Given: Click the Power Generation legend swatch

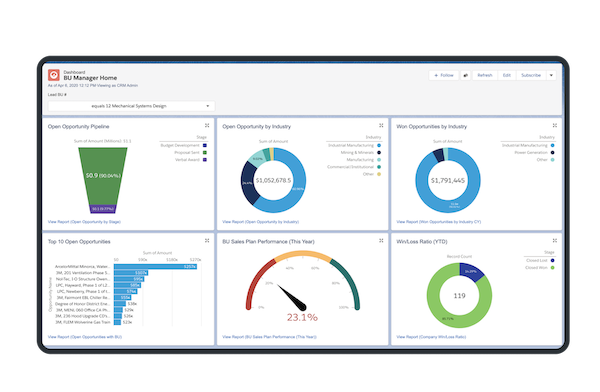Looking at the screenshot, I should click(x=553, y=153).
